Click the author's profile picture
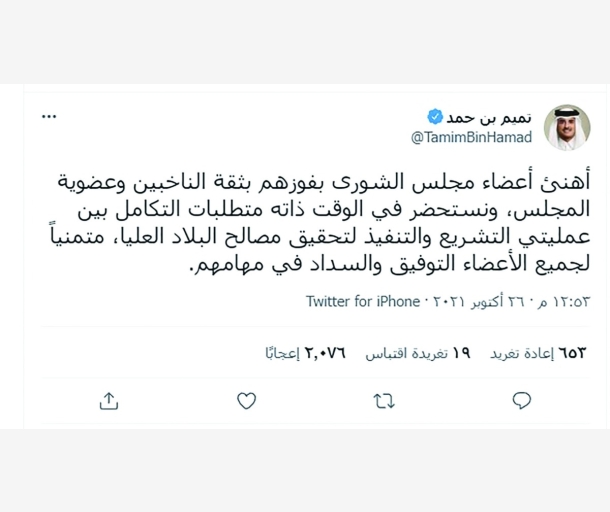The height and width of the screenshot is (512, 610). (x=566, y=127)
